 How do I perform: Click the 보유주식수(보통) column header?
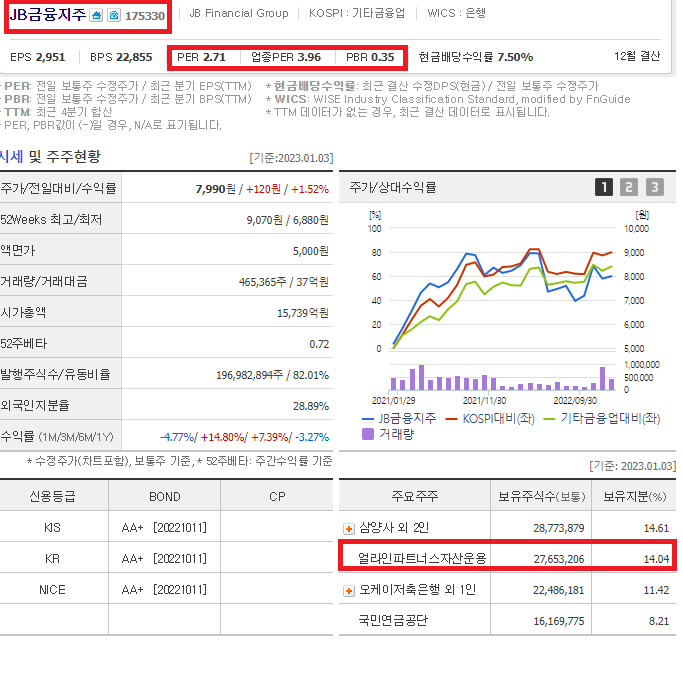click(541, 497)
